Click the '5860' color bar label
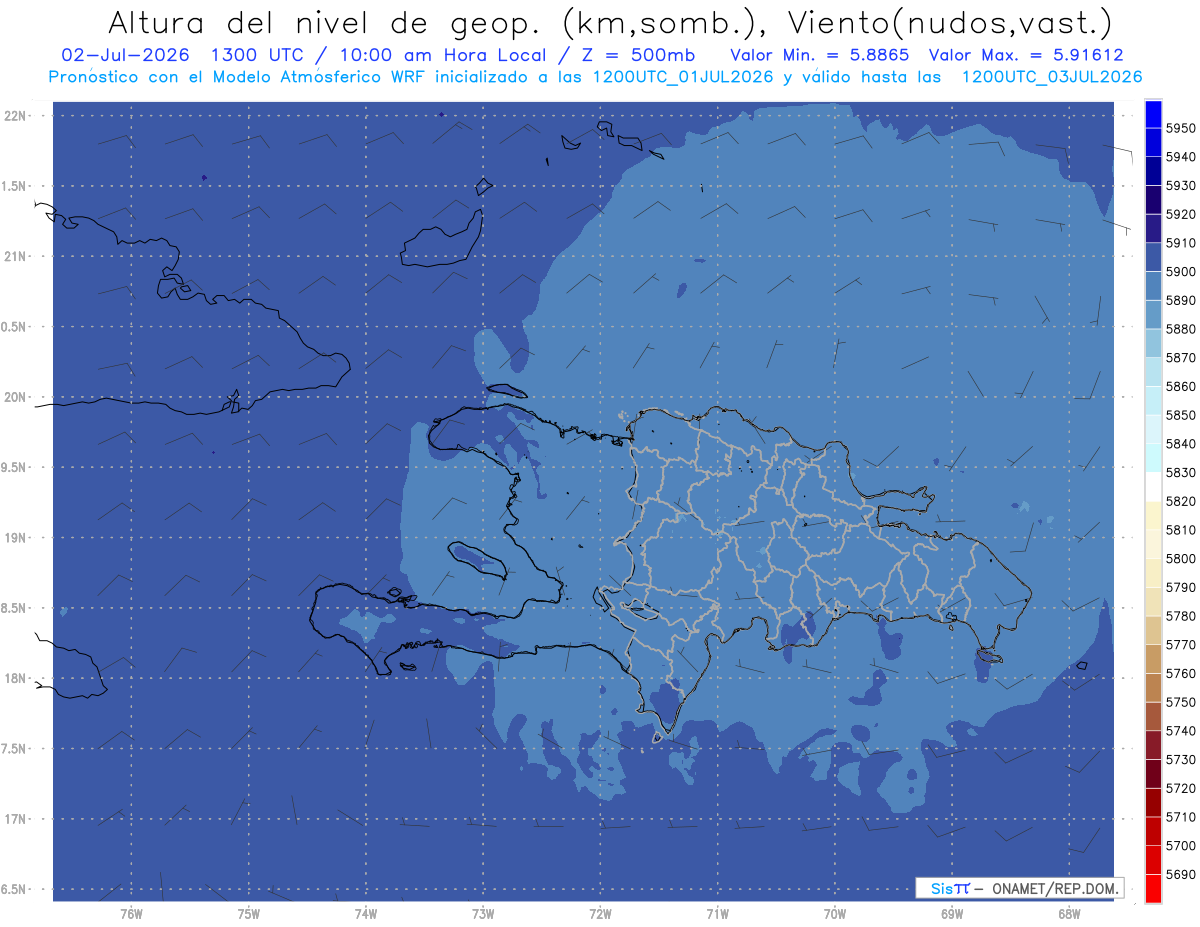 coord(1181,387)
